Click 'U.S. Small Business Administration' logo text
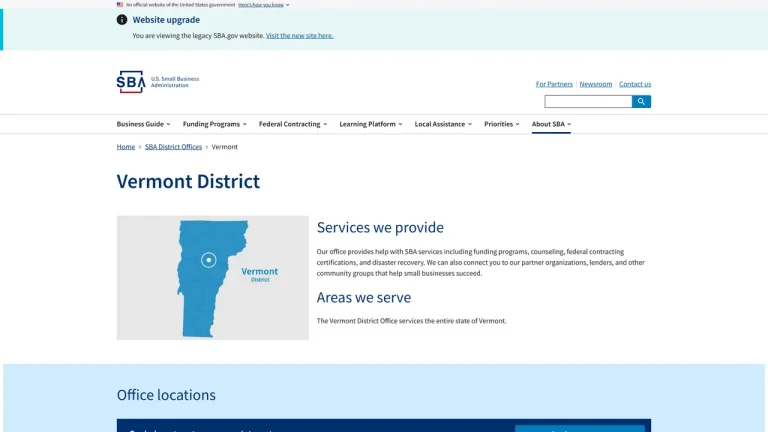The image size is (768, 432). coord(175,82)
